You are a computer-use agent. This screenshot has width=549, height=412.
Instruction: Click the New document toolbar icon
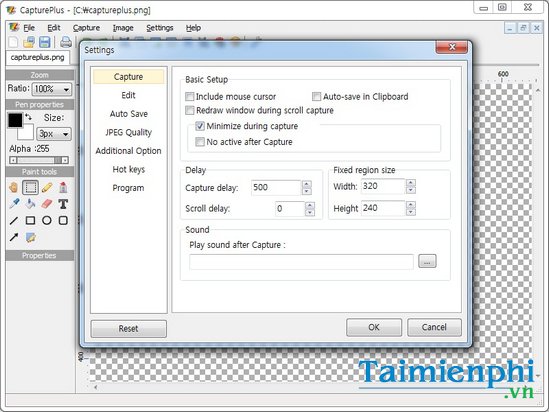[13, 42]
